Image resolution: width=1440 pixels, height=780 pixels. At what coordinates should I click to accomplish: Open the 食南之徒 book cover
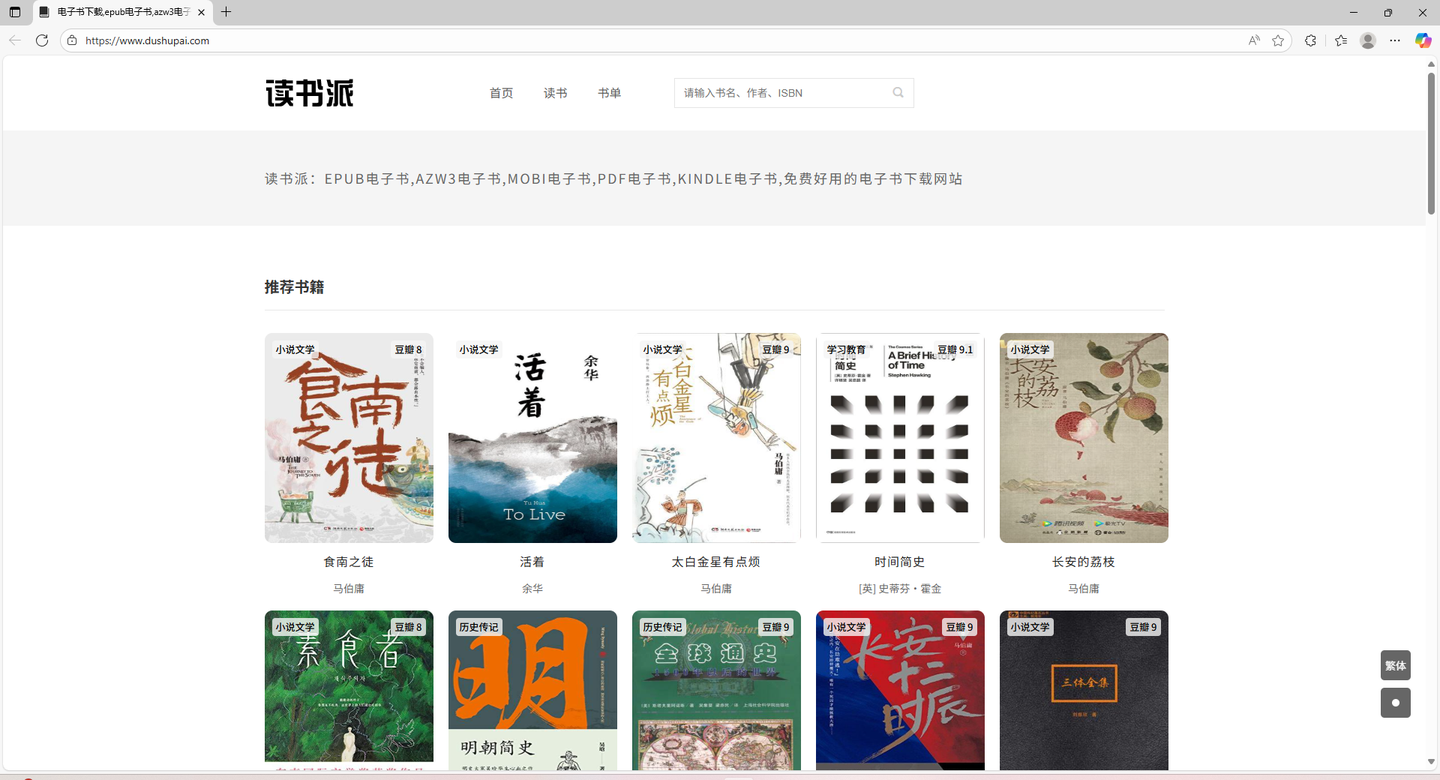[x=349, y=438]
